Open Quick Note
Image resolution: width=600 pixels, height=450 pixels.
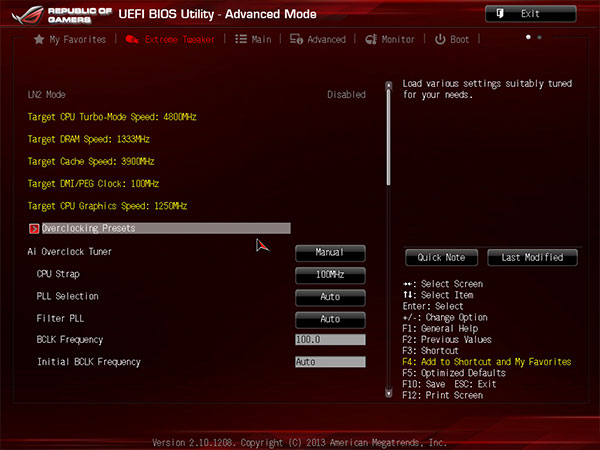[441, 258]
